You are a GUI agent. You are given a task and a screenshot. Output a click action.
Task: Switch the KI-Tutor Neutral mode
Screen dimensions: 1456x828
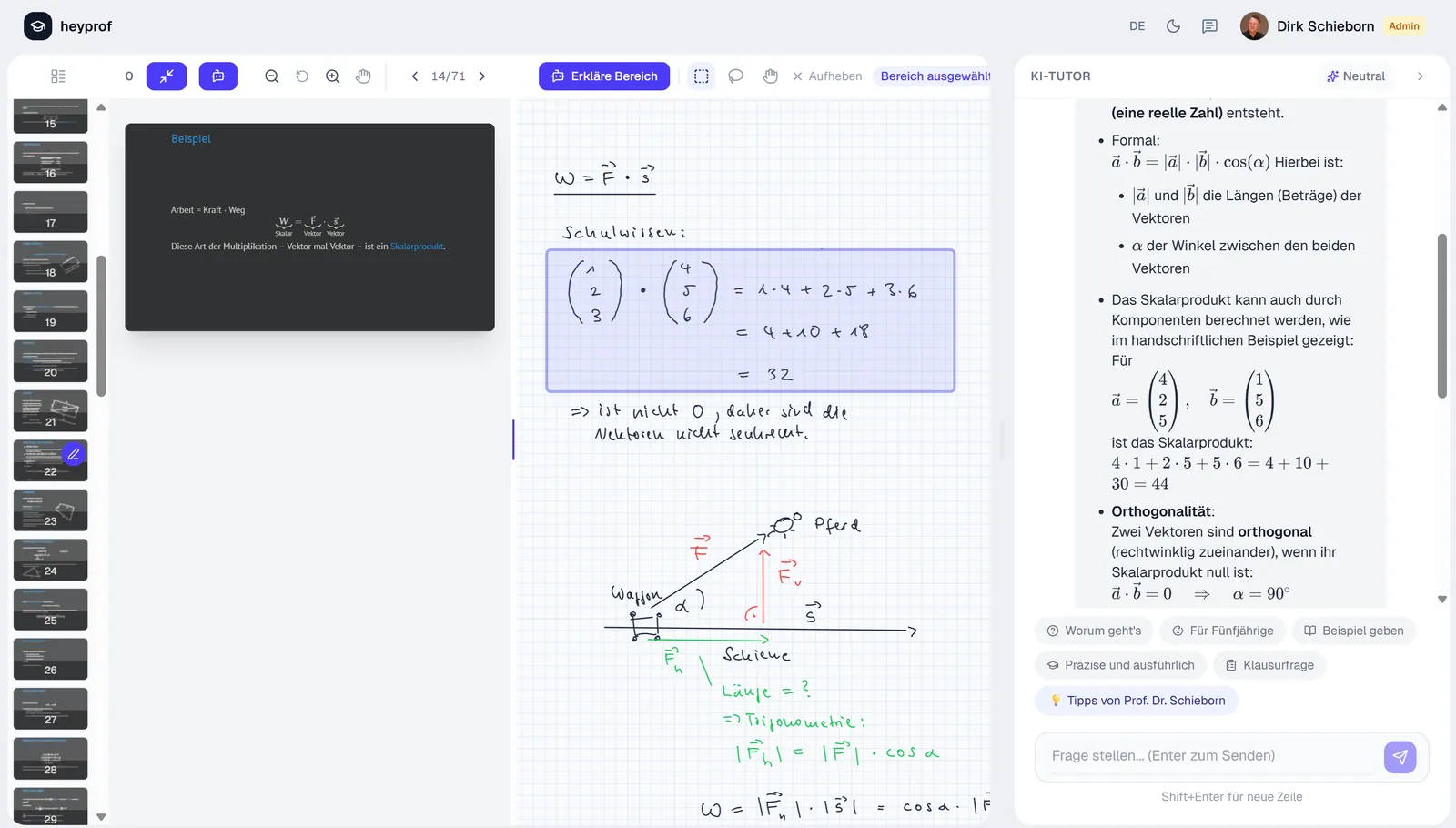click(1356, 76)
